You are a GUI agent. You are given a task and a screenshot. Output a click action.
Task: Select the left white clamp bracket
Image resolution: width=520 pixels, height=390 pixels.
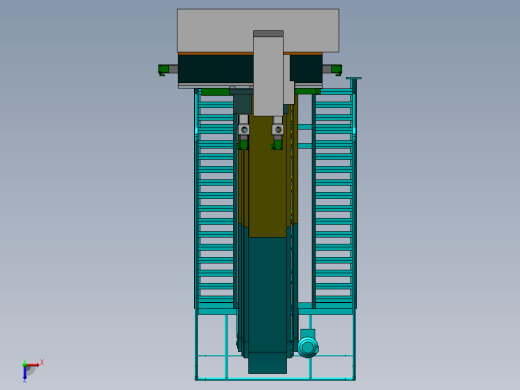[x=244, y=128]
